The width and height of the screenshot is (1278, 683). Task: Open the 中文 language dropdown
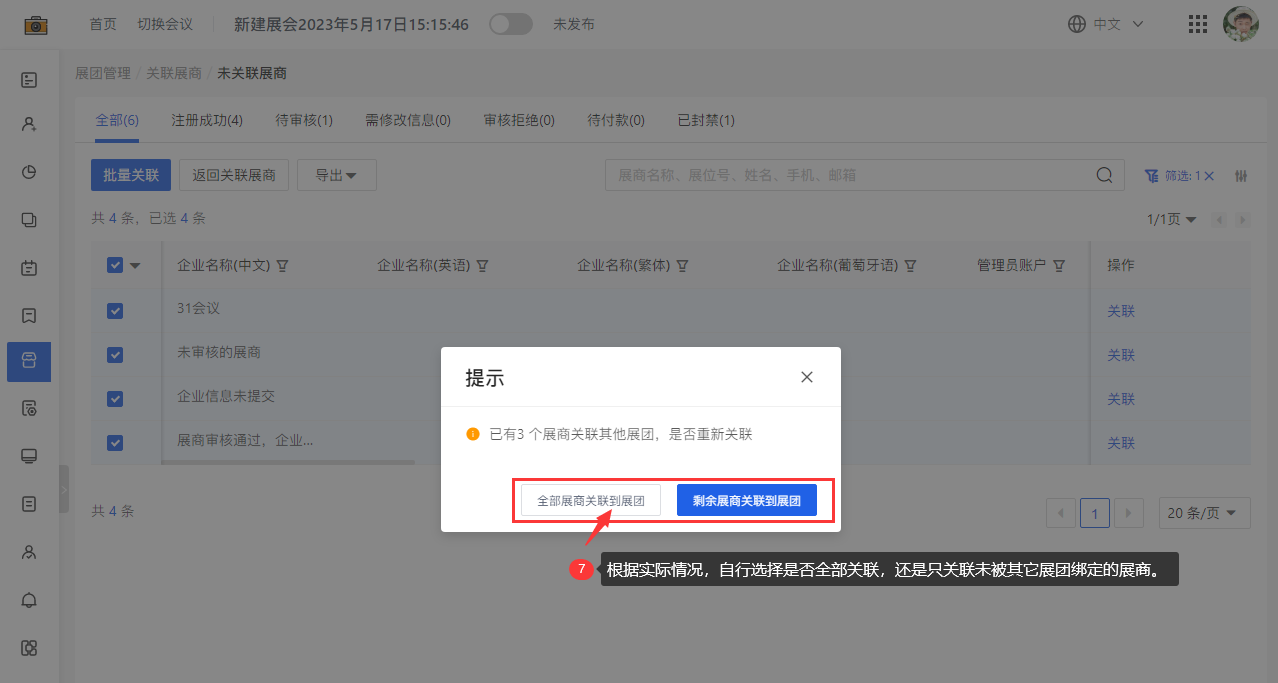click(1106, 24)
